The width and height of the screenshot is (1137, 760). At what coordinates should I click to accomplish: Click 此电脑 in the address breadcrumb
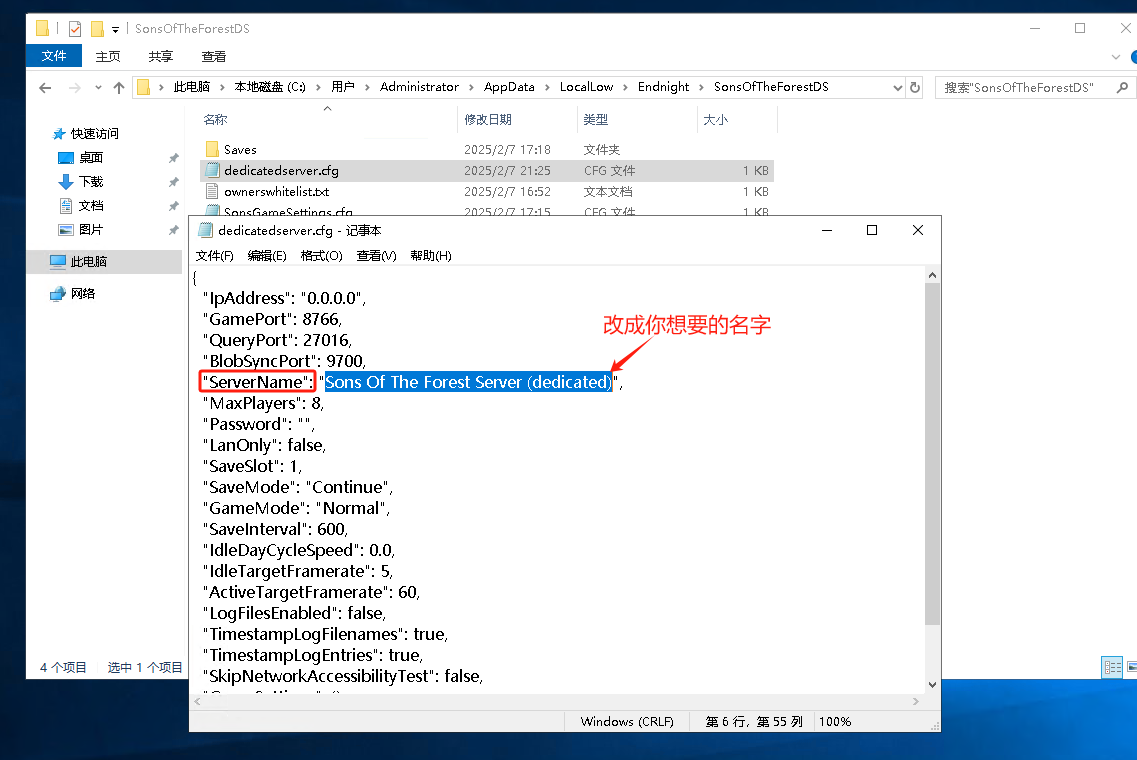tap(191, 87)
